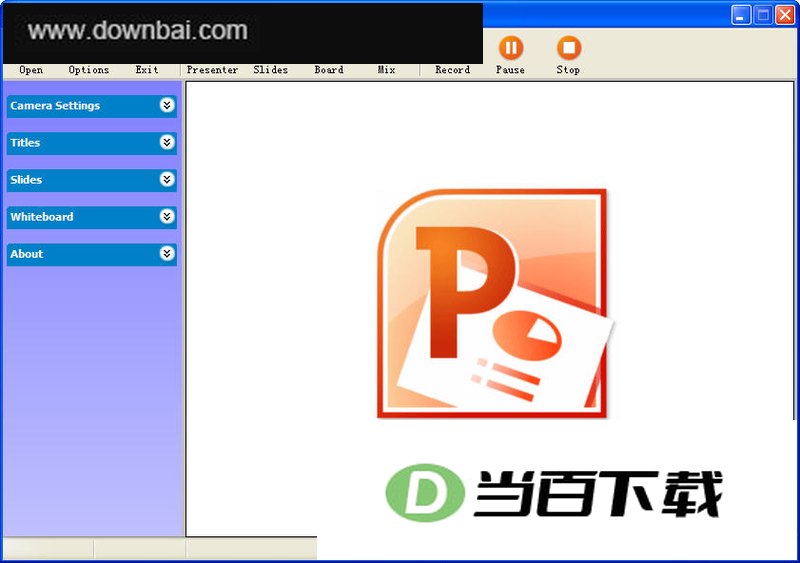The height and width of the screenshot is (563, 800).
Task: Click the Camera Settings header text
Action: click(55, 106)
